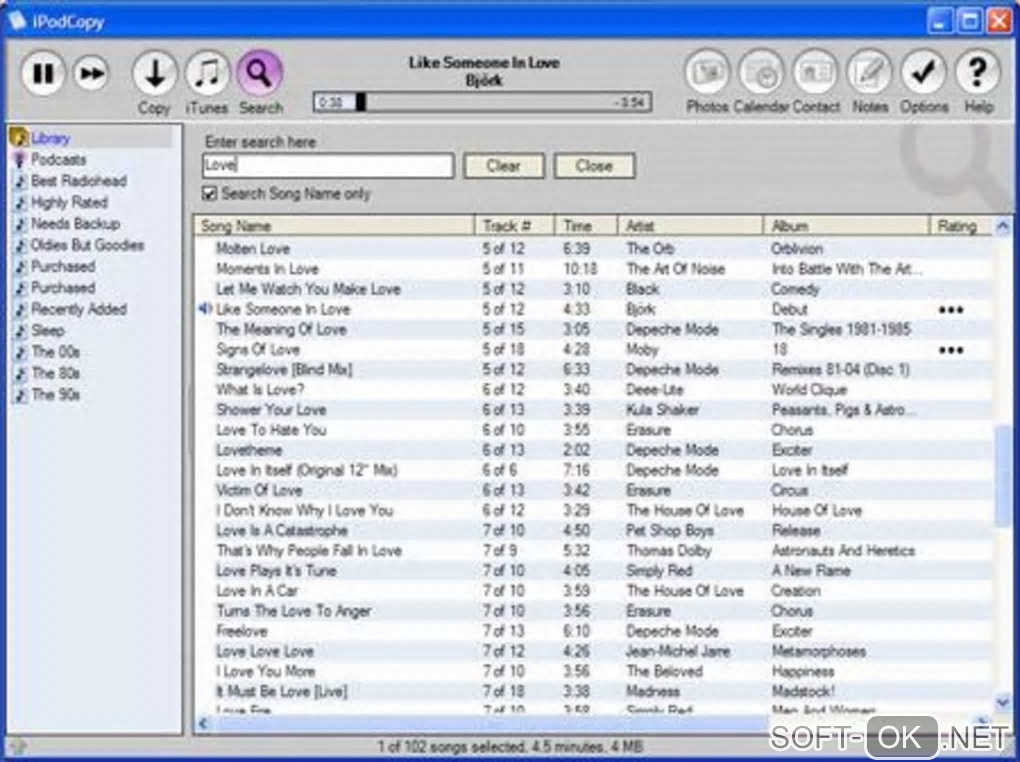Open The 90s playlist
The height and width of the screenshot is (762, 1020).
[55, 395]
